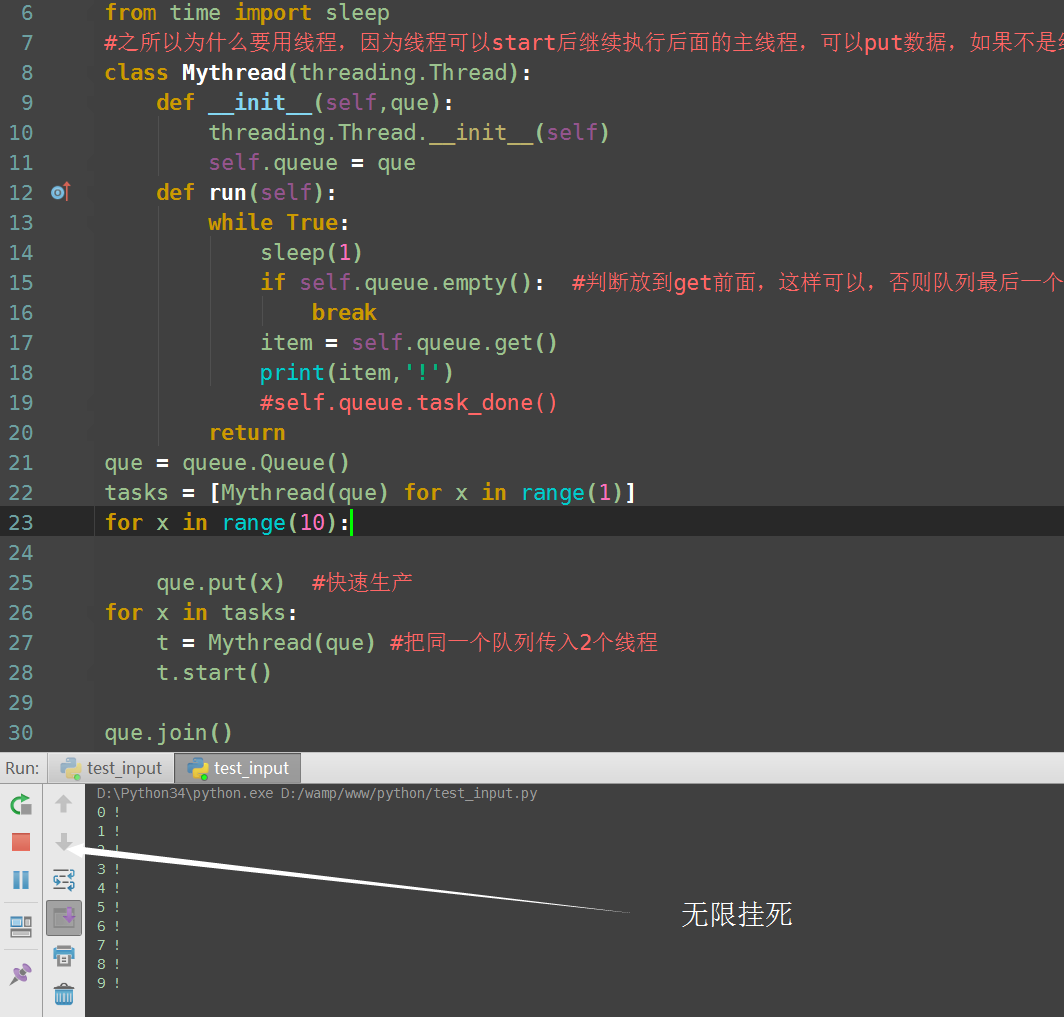The width and height of the screenshot is (1064, 1017).
Task: Click the 'D:\Python34\python.exe' command line in console
Action: point(317,793)
